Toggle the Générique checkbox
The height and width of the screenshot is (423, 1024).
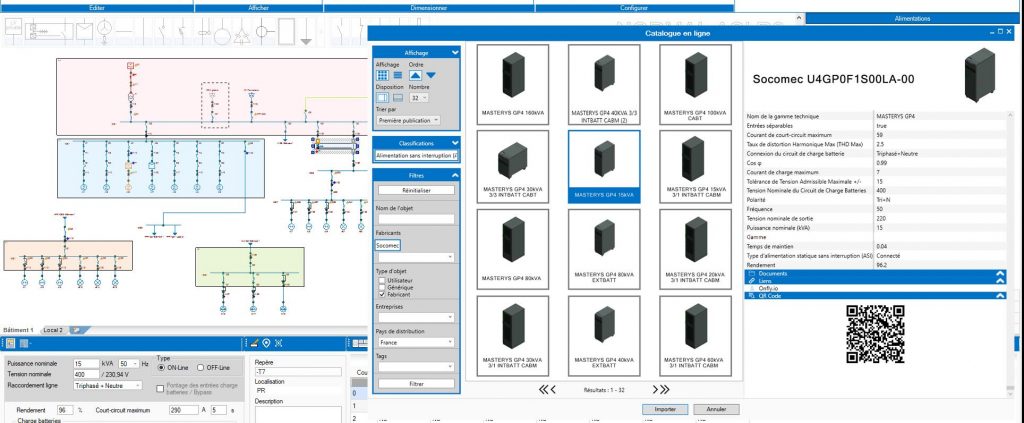point(381,287)
